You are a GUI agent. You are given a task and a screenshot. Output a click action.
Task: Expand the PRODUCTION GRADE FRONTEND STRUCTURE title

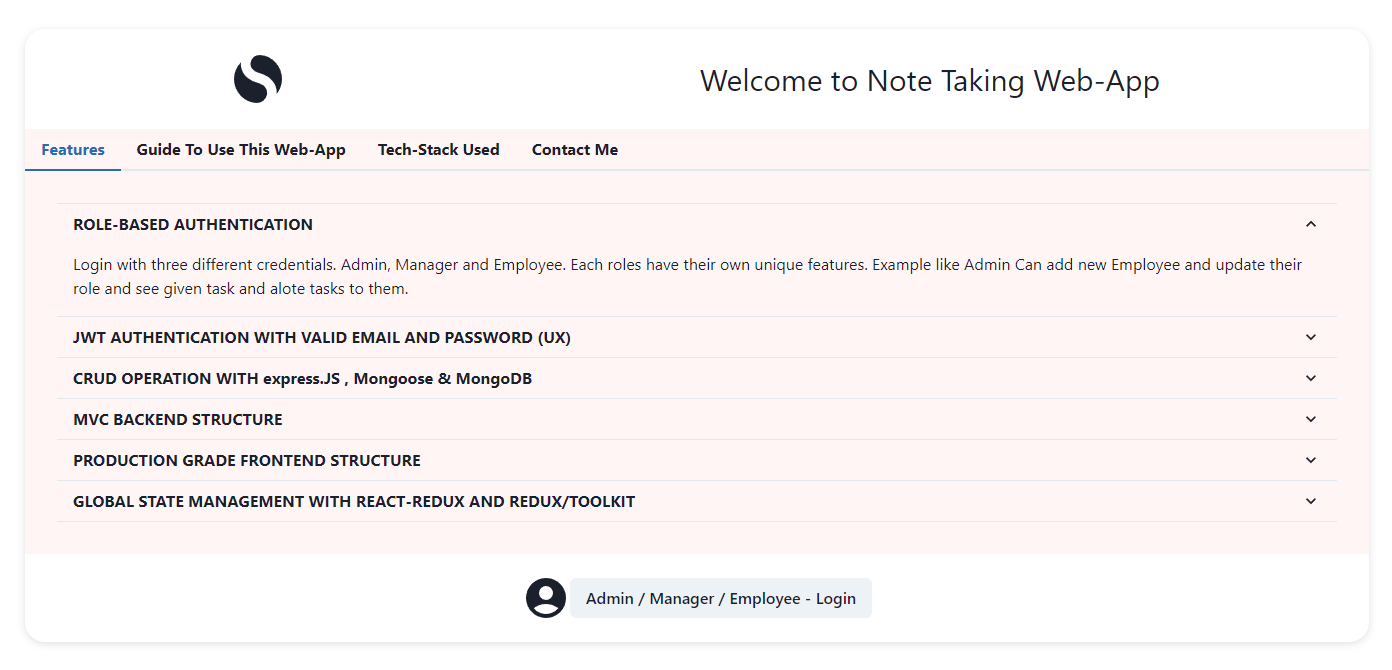click(247, 461)
